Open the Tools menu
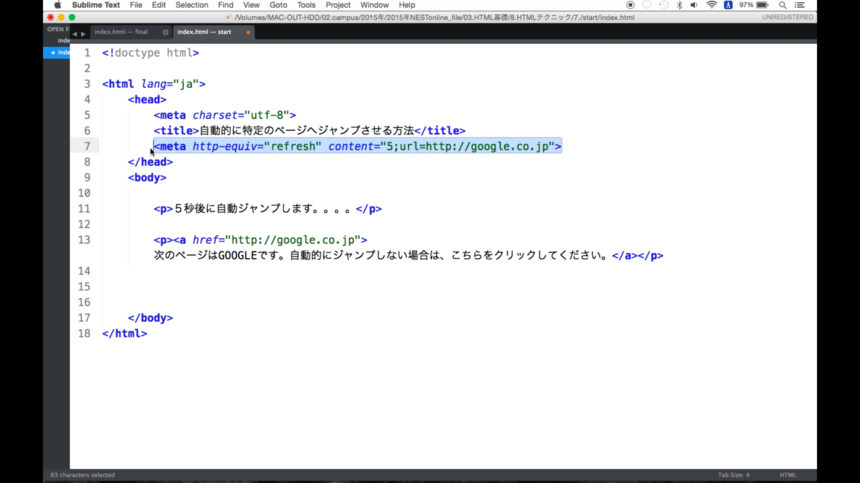This screenshot has width=860, height=483. (306, 5)
